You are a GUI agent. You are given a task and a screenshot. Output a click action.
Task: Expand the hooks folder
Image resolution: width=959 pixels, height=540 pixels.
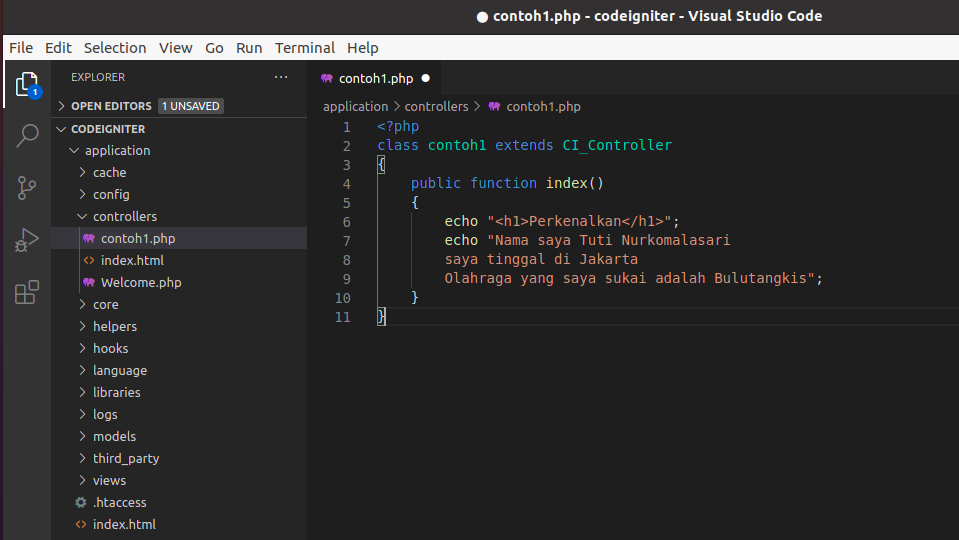click(83, 349)
